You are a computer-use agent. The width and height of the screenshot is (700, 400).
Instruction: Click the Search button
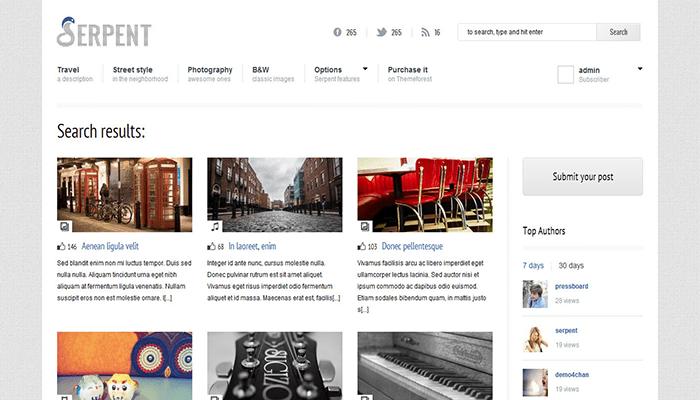point(618,32)
